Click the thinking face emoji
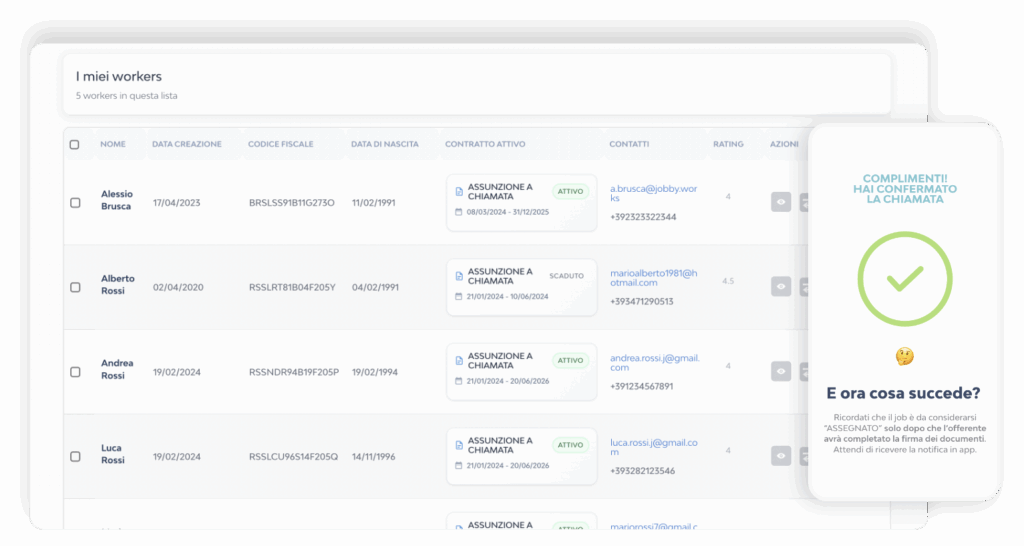Viewport: 1024px width, 546px height. pos(904,357)
